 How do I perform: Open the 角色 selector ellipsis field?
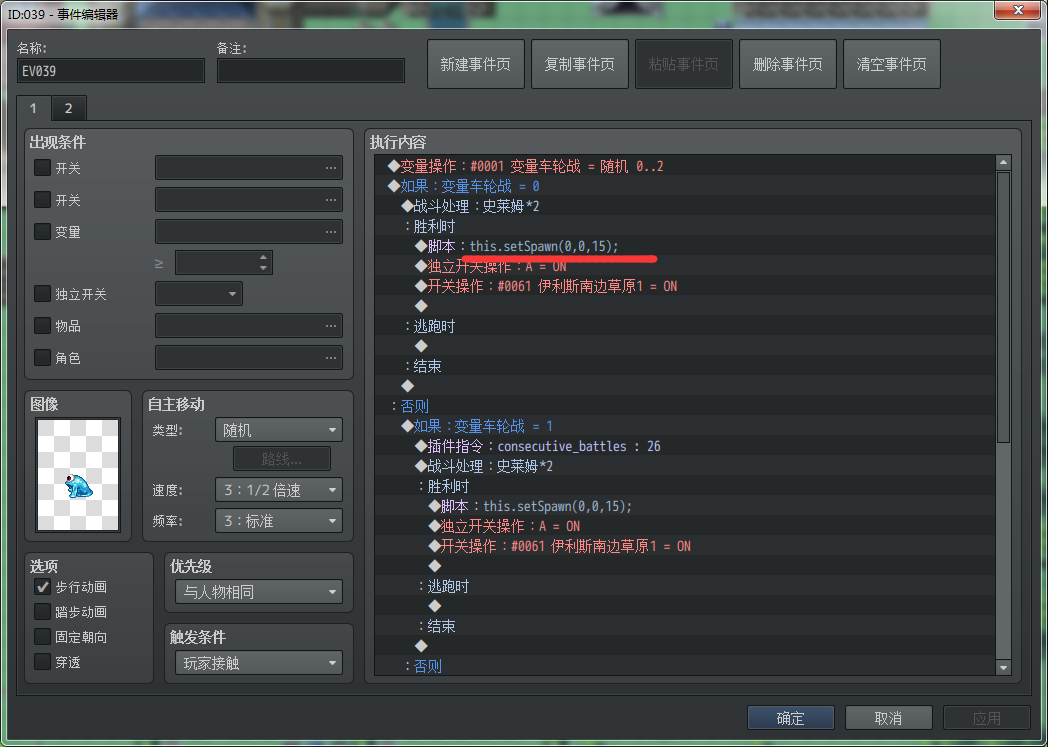coord(249,357)
